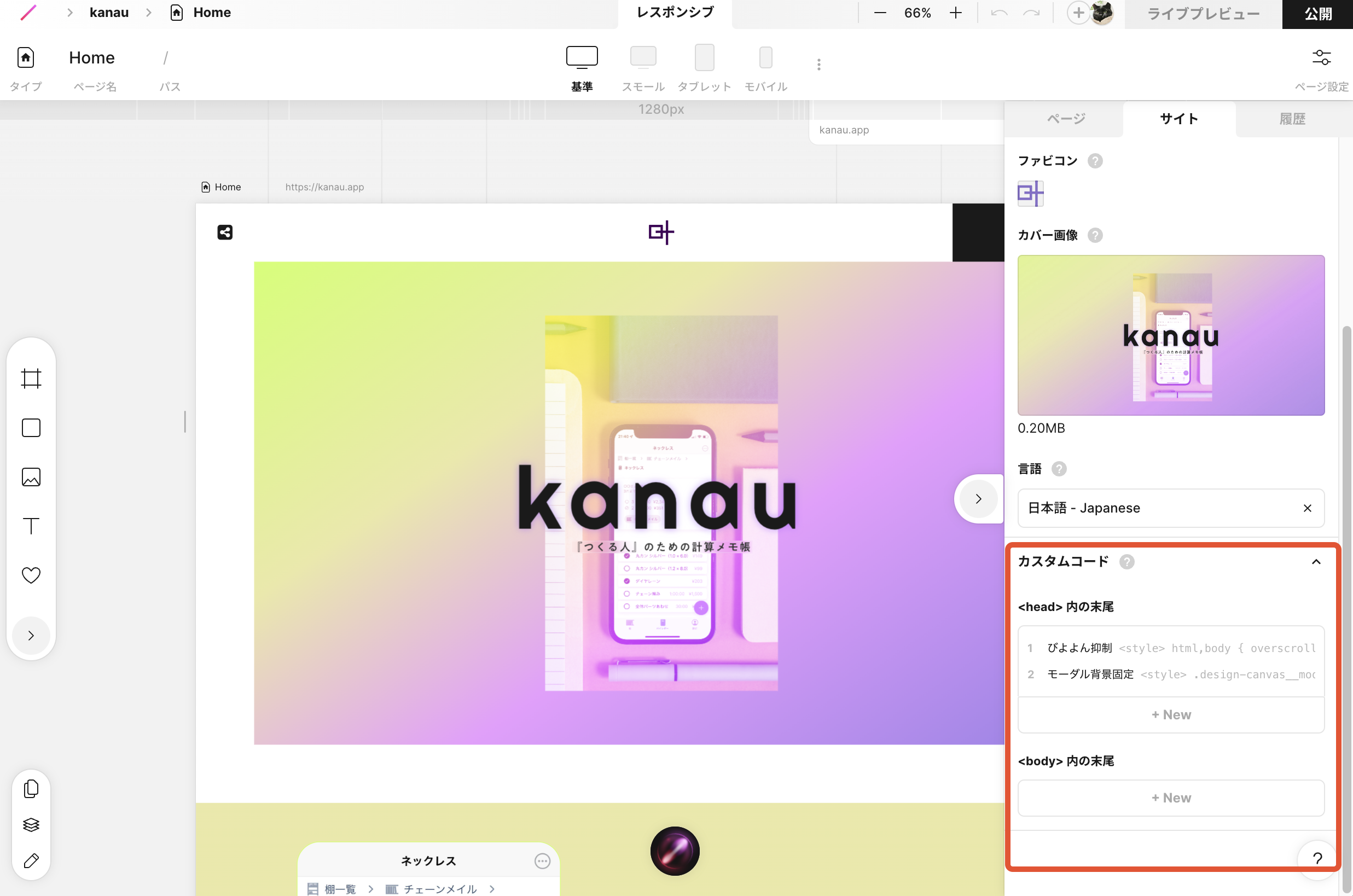Edit the path slash field
1353x896 pixels.
point(166,58)
